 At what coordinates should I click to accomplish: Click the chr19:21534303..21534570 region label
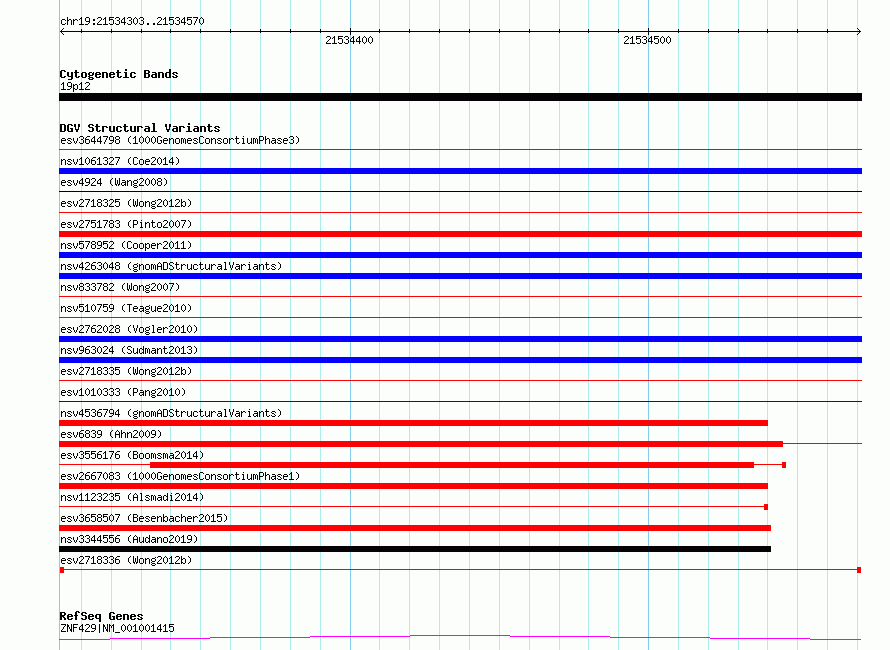coord(132,21)
